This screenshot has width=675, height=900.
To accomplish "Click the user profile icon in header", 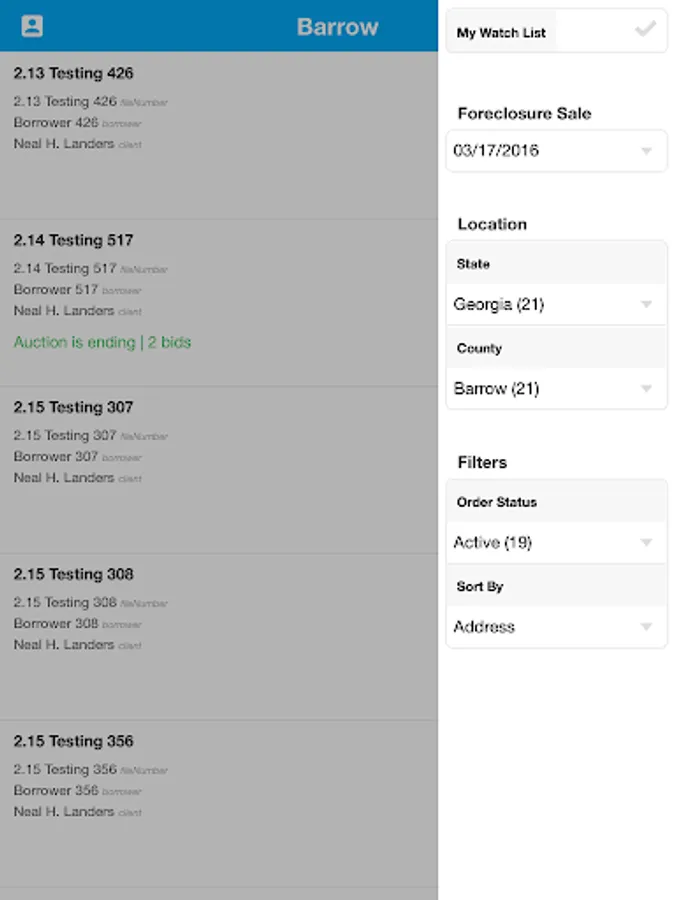I will pos(33,23).
